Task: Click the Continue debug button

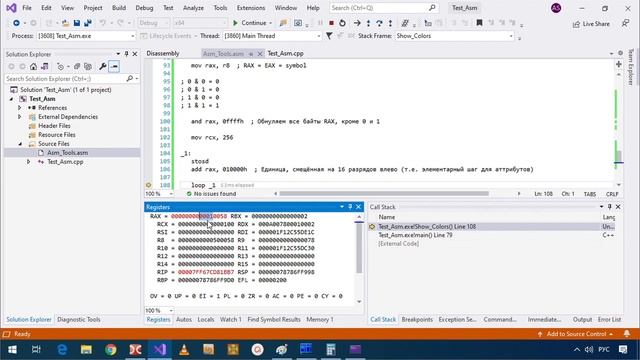Action: coord(249,23)
